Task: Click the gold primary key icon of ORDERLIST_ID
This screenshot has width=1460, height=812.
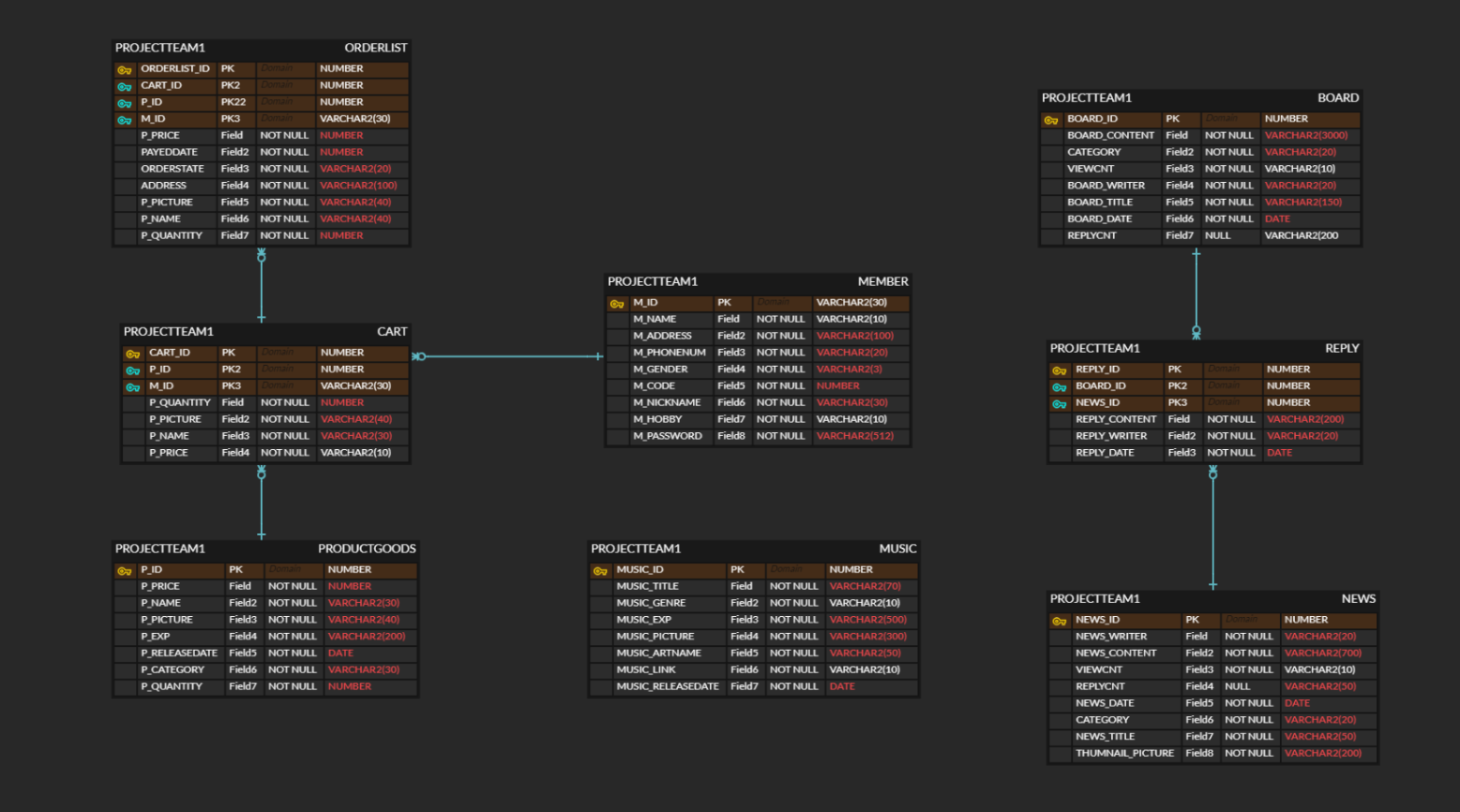Action: click(125, 68)
